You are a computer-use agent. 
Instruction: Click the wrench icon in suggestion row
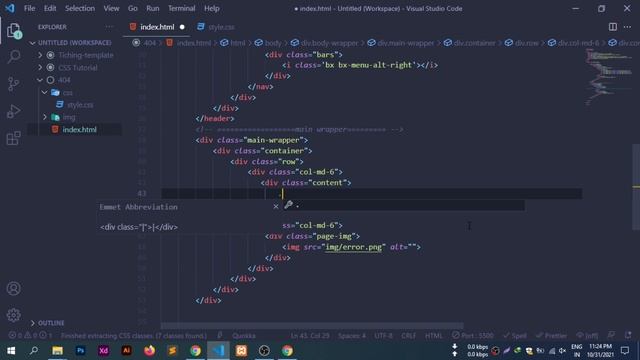click(288, 205)
